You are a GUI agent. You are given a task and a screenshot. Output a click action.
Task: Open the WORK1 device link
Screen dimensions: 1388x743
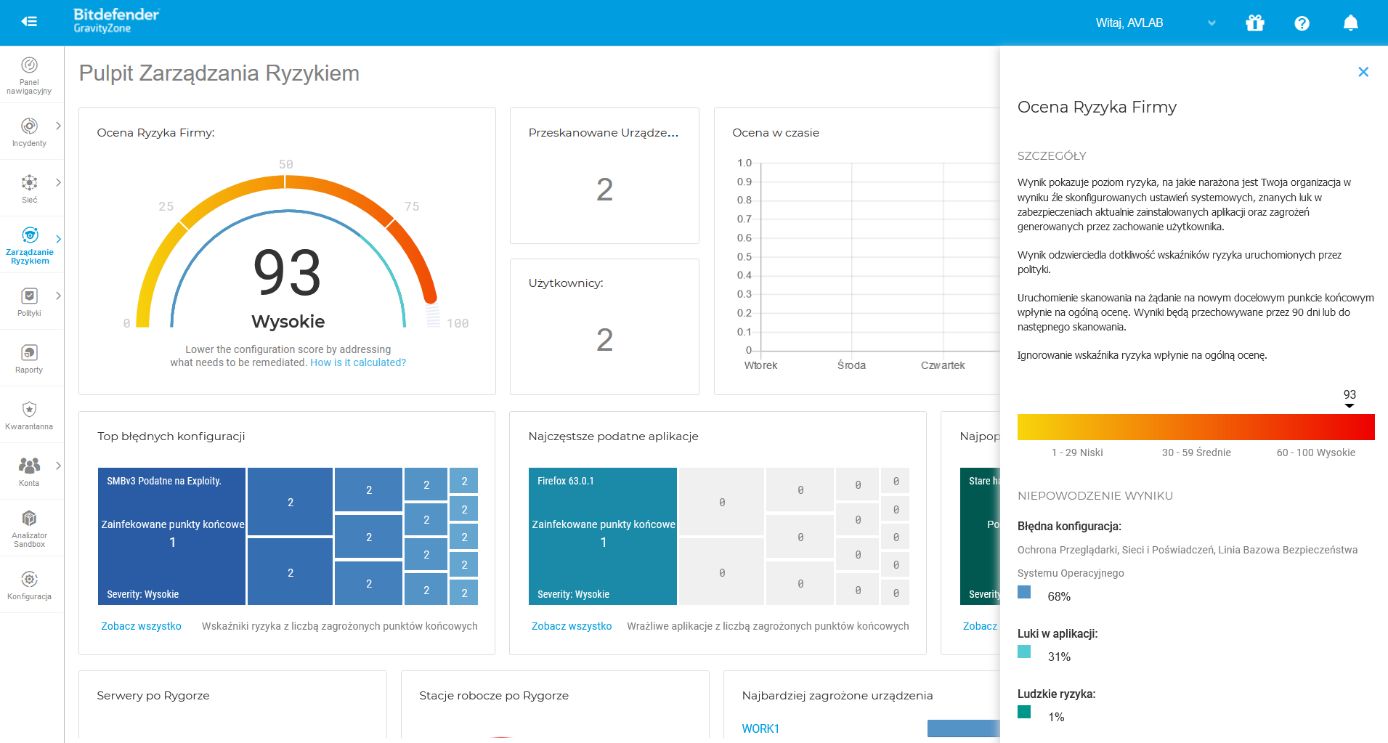[760, 729]
